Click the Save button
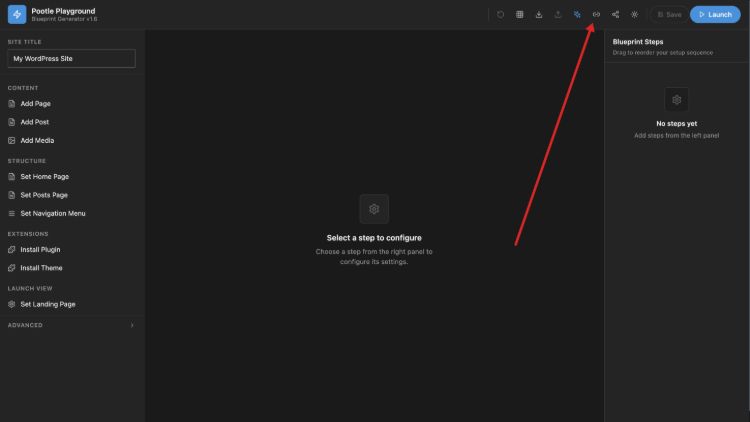750x422 pixels. pyautogui.click(x=669, y=14)
